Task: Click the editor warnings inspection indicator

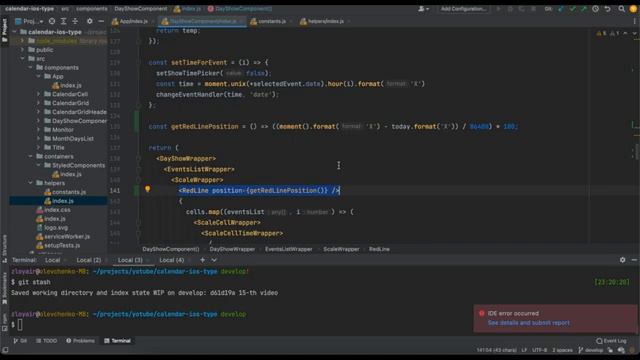Action: point(608,33)
